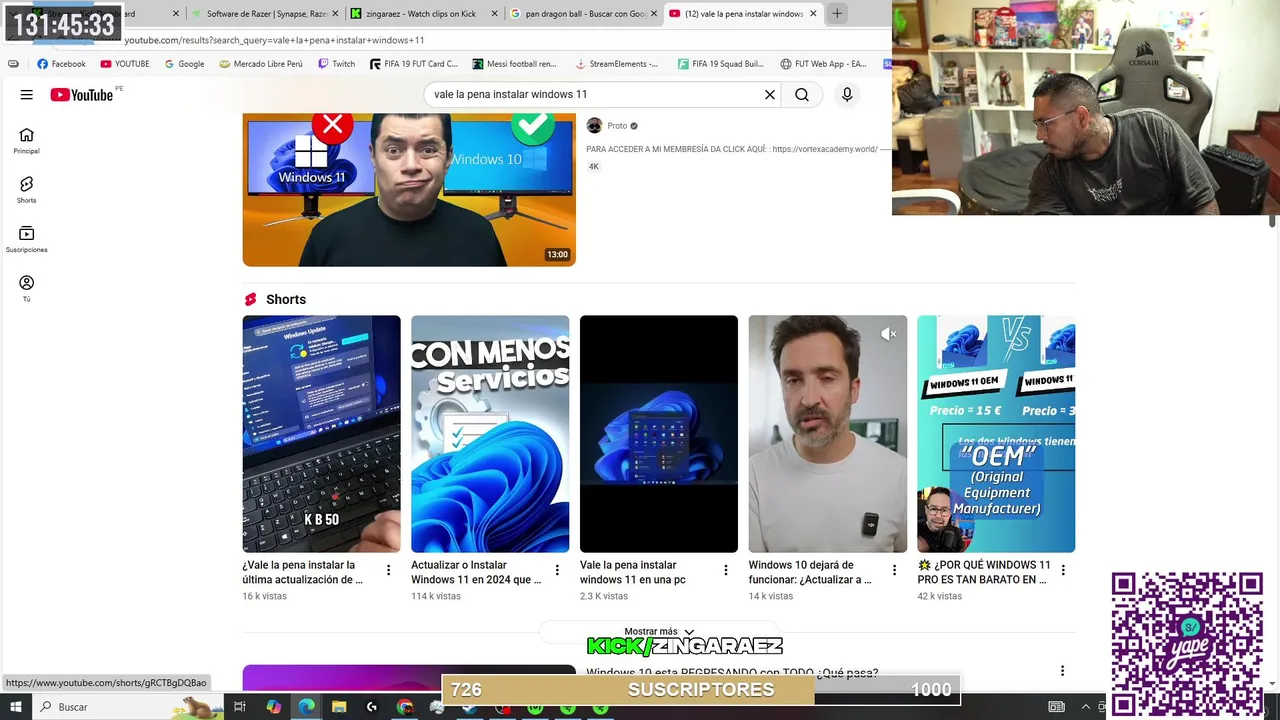Open options for Windows 10 dejará de funcionar short
The height and width of the screenshot is (720, 1280).
(894, 570)
